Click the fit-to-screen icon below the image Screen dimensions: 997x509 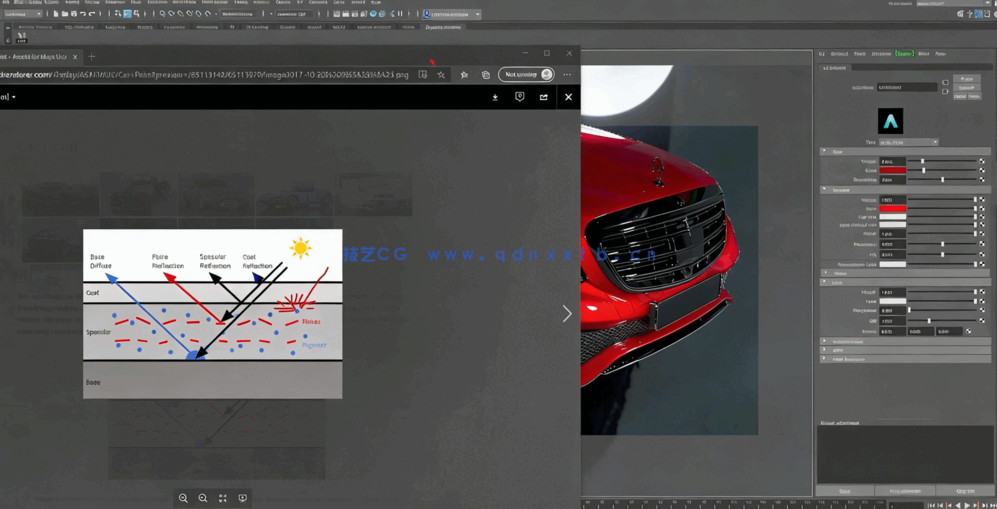(223, 498)
